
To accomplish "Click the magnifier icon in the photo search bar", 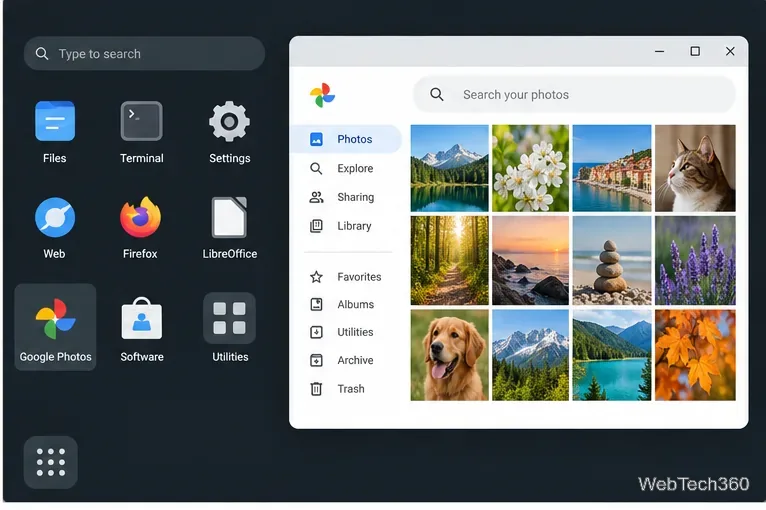I will tap(437, 94).
